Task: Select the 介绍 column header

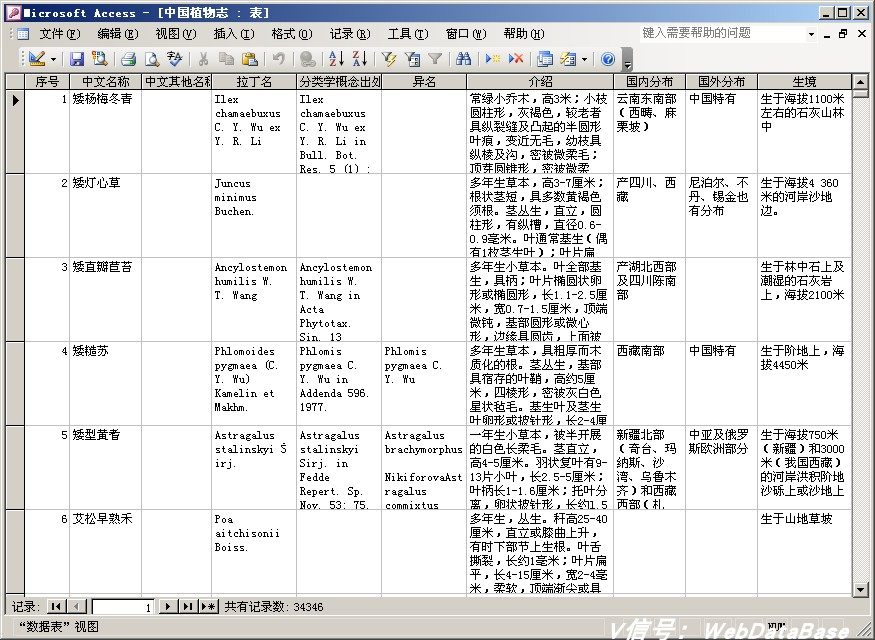Action: [540, 81]
